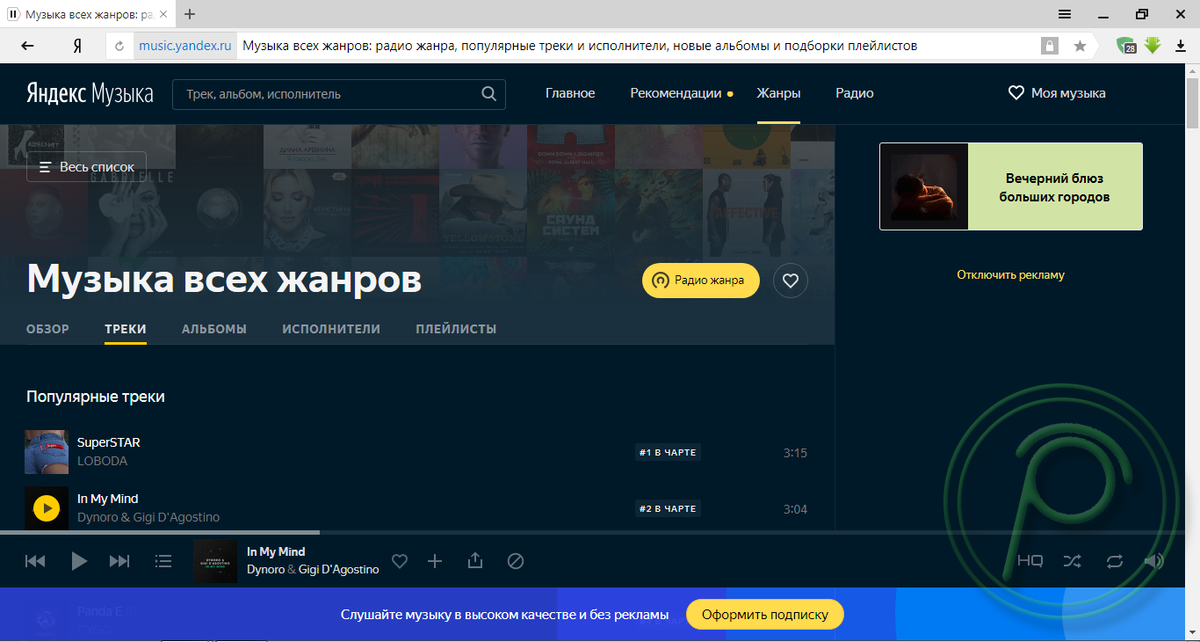The height and width of the screenshot is (642, 1200).
Task: Open Dynoro & Gigi D'Agostino in track list
Action: pyautogui.click(x=149, y=517)
